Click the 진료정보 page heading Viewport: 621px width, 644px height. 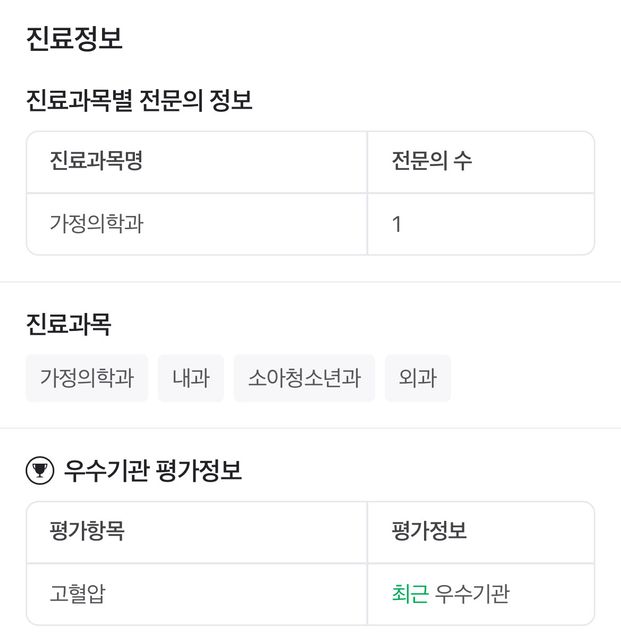74,39
